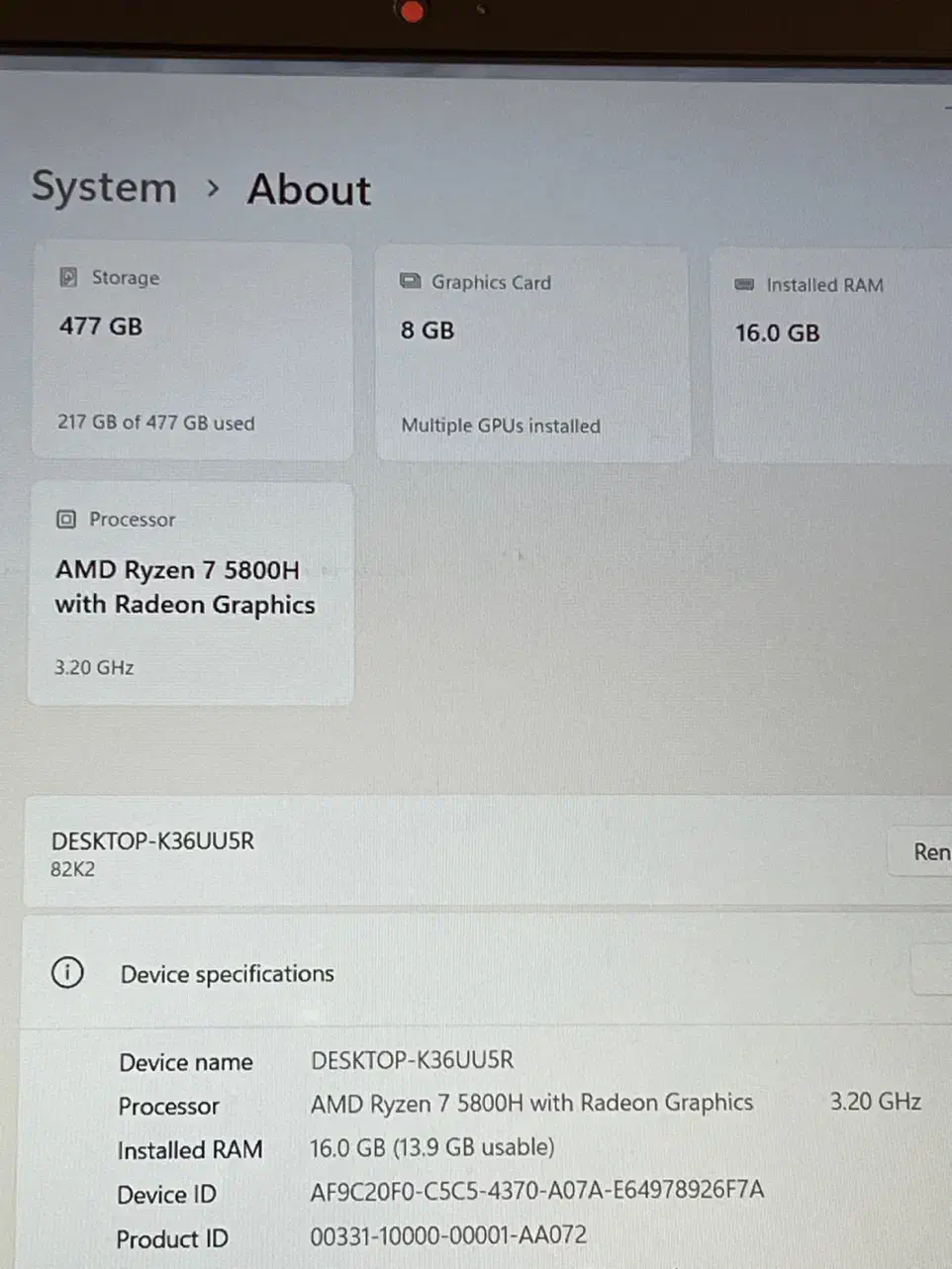This screenshot has height=1269, width=952.
Task: Select the 3.20 GHz value in Processor card
Action: tap(94, 667)
